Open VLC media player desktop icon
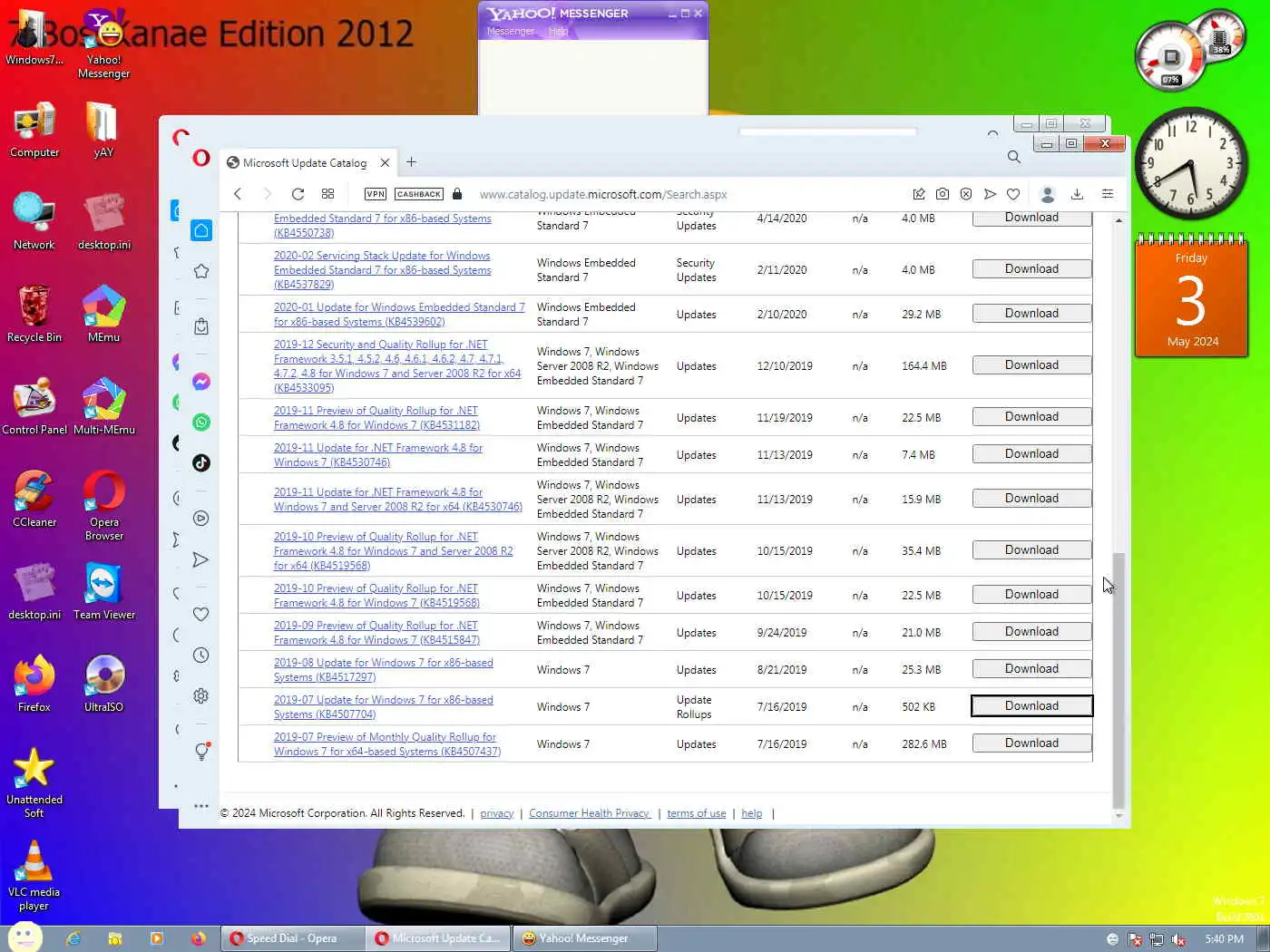 point(34,876)
